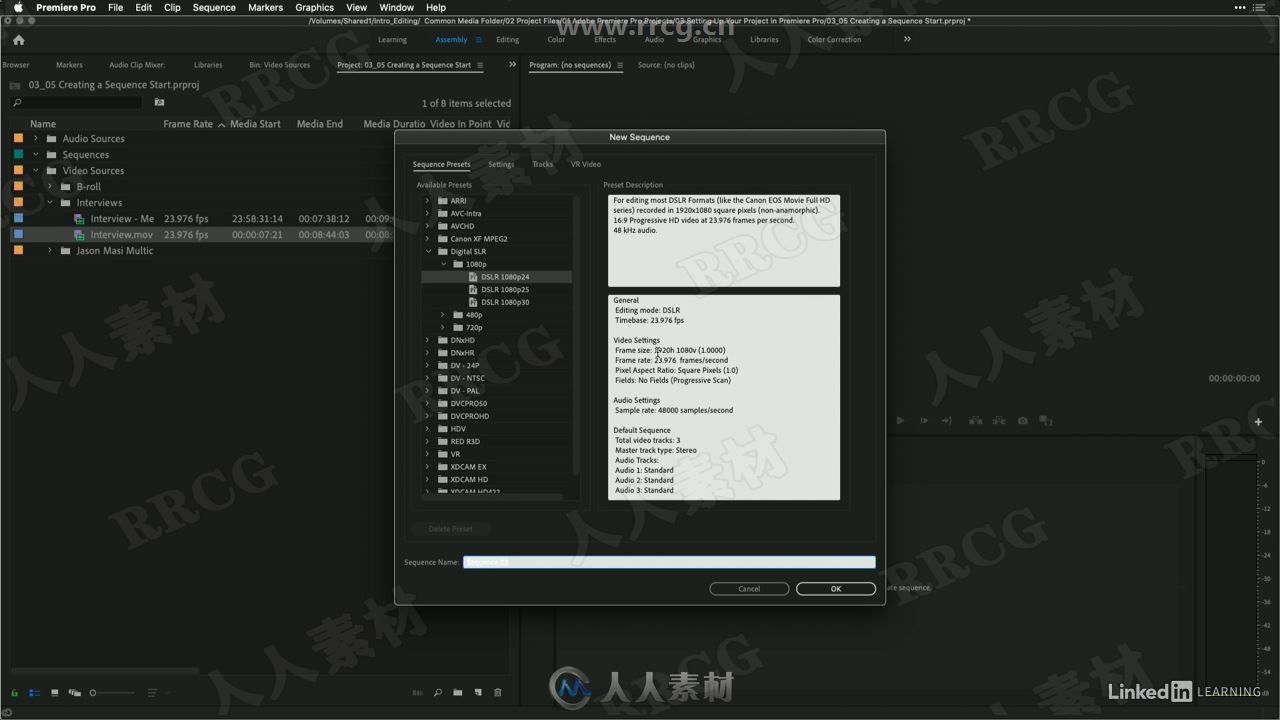Click Export Frame camera icon
Viewport: 1280px width, 720px height.
point(1022,421)
